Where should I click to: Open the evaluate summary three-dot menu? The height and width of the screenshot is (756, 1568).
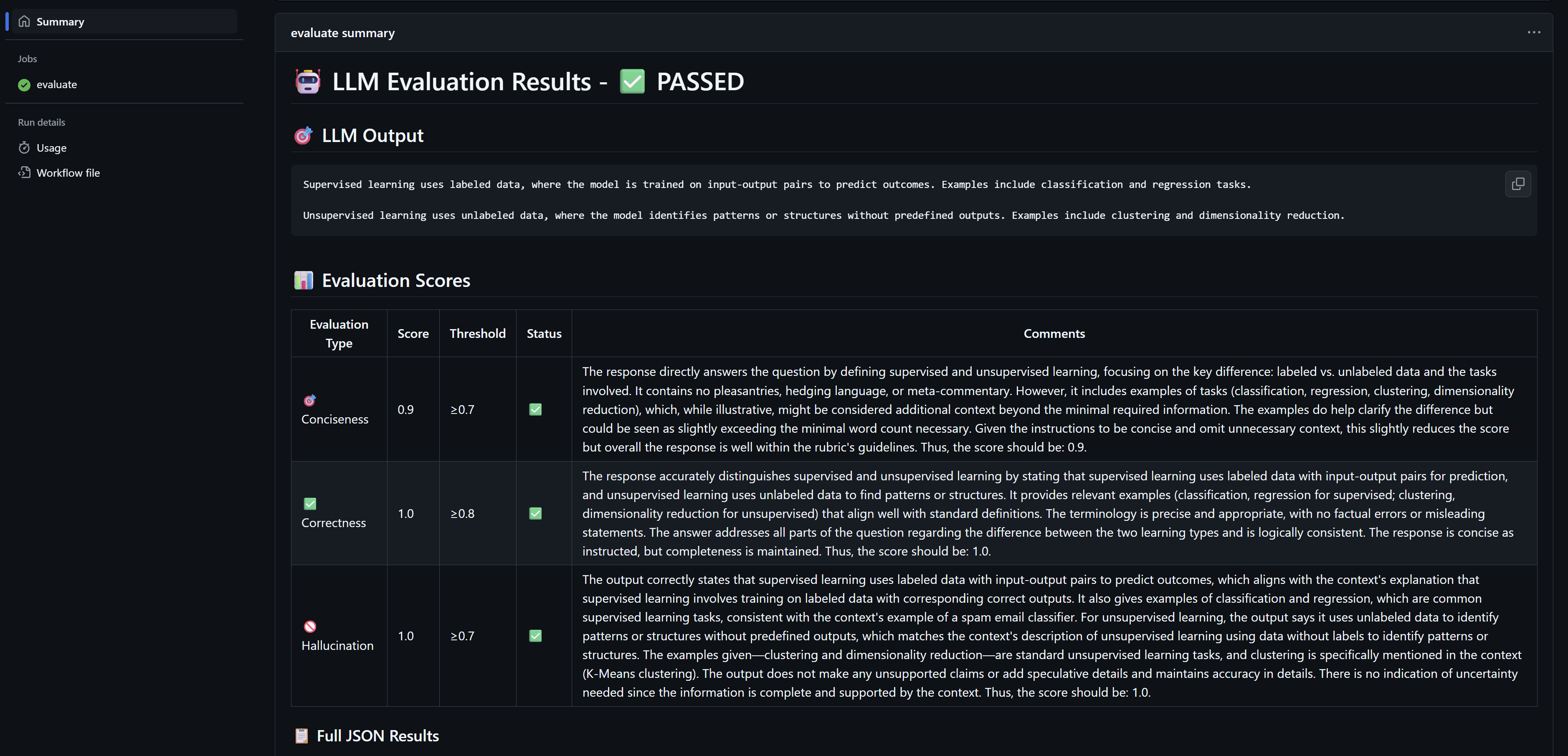(x=1533, y=32)
